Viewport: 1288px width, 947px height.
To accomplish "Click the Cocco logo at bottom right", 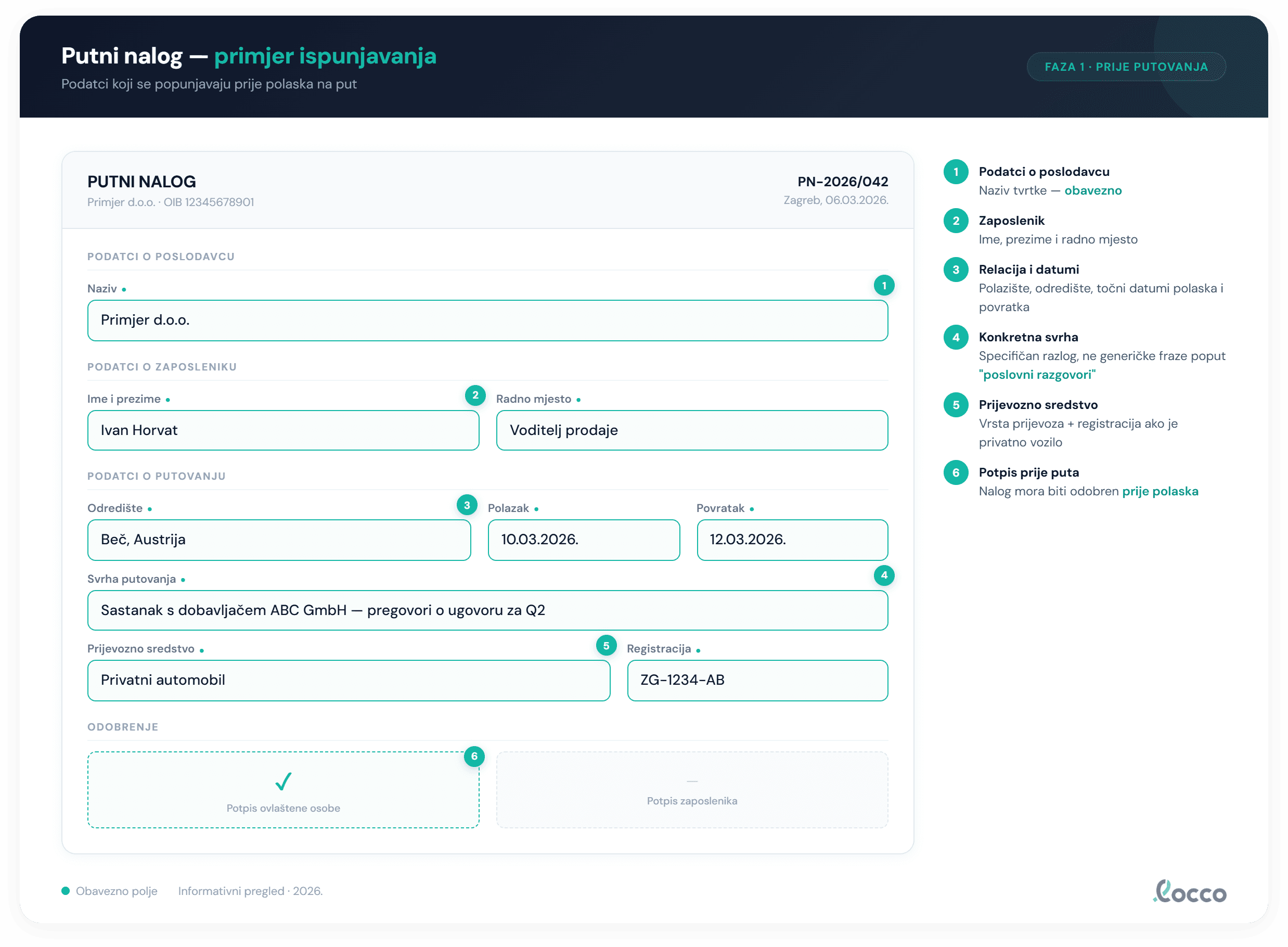I will tap(1190, 892).
